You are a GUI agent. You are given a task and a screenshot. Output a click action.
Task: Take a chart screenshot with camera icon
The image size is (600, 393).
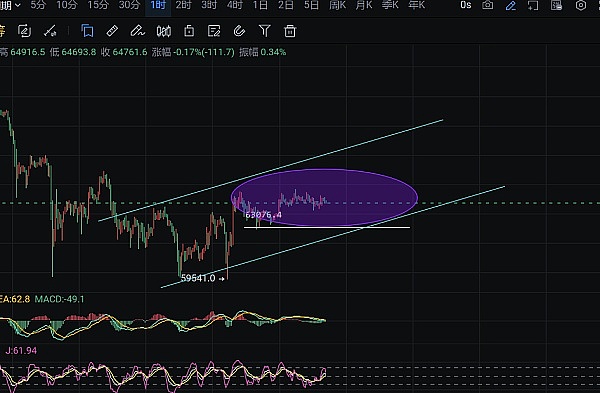[x=488, y=5]
